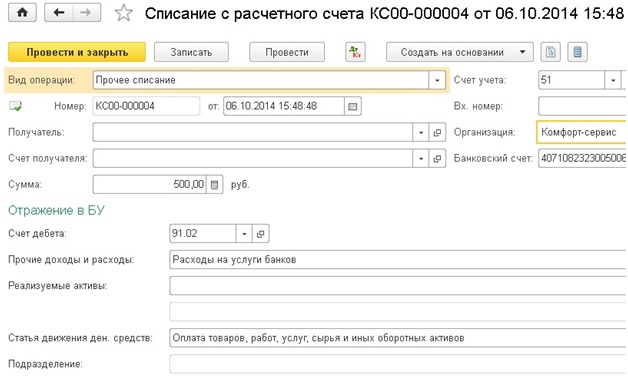Image resolution: width=628 pixels, height=387 pixels.
Task: Click the empty Получатель input field
Action: [x=253, y=132]
